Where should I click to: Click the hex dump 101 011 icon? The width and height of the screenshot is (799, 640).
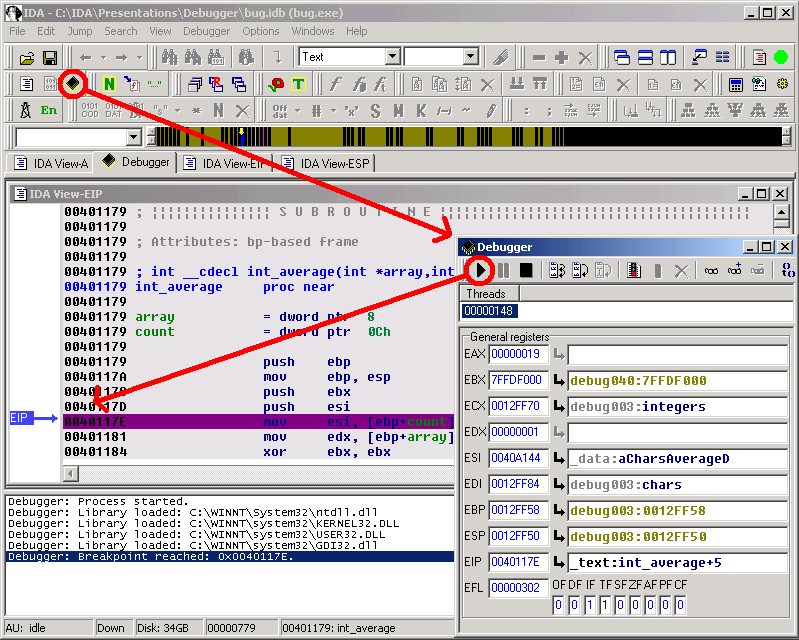point(50,84)
